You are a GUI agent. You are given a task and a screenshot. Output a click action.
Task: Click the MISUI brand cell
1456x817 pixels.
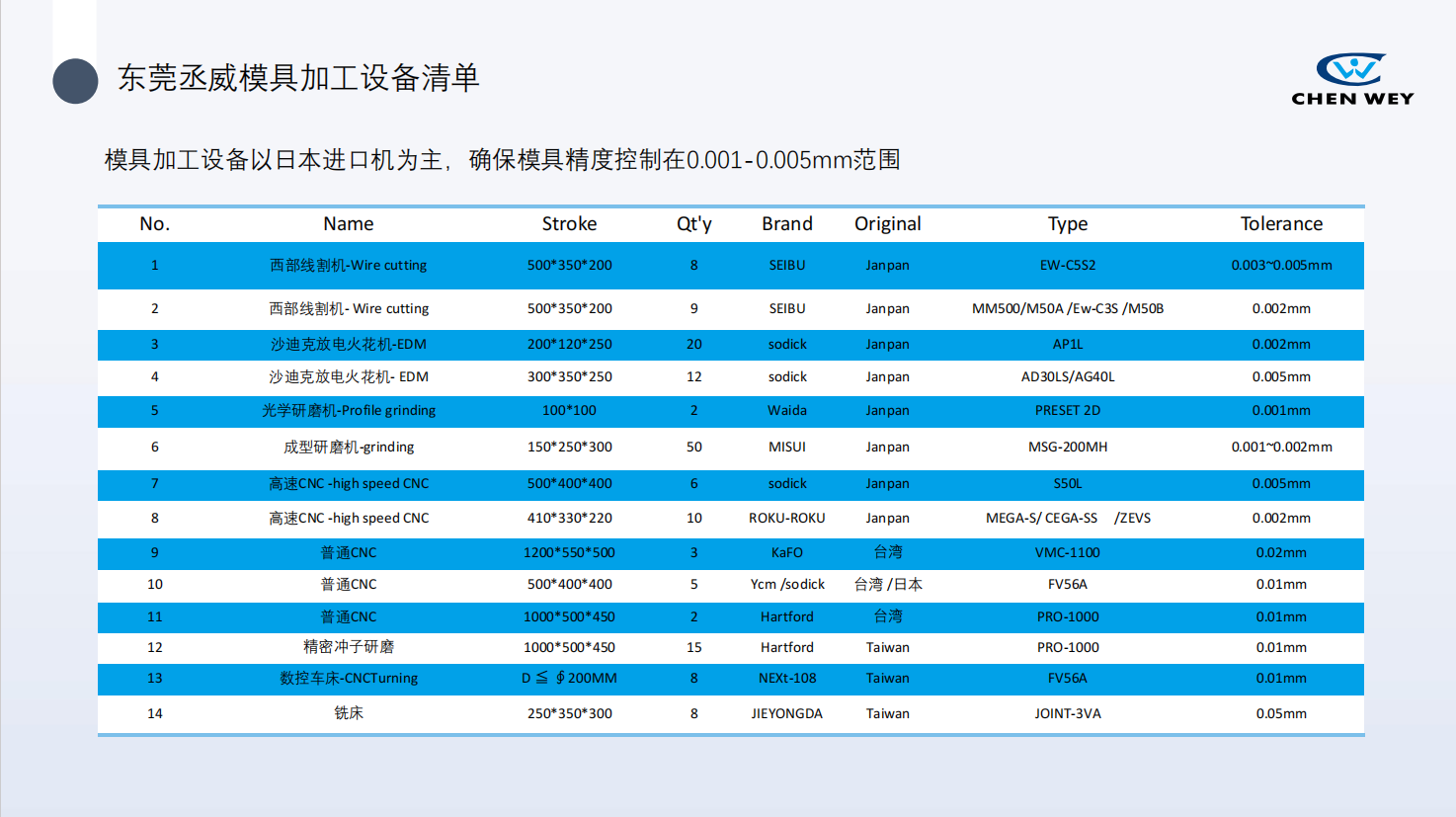pyautogui.click(x=787, y=448)
